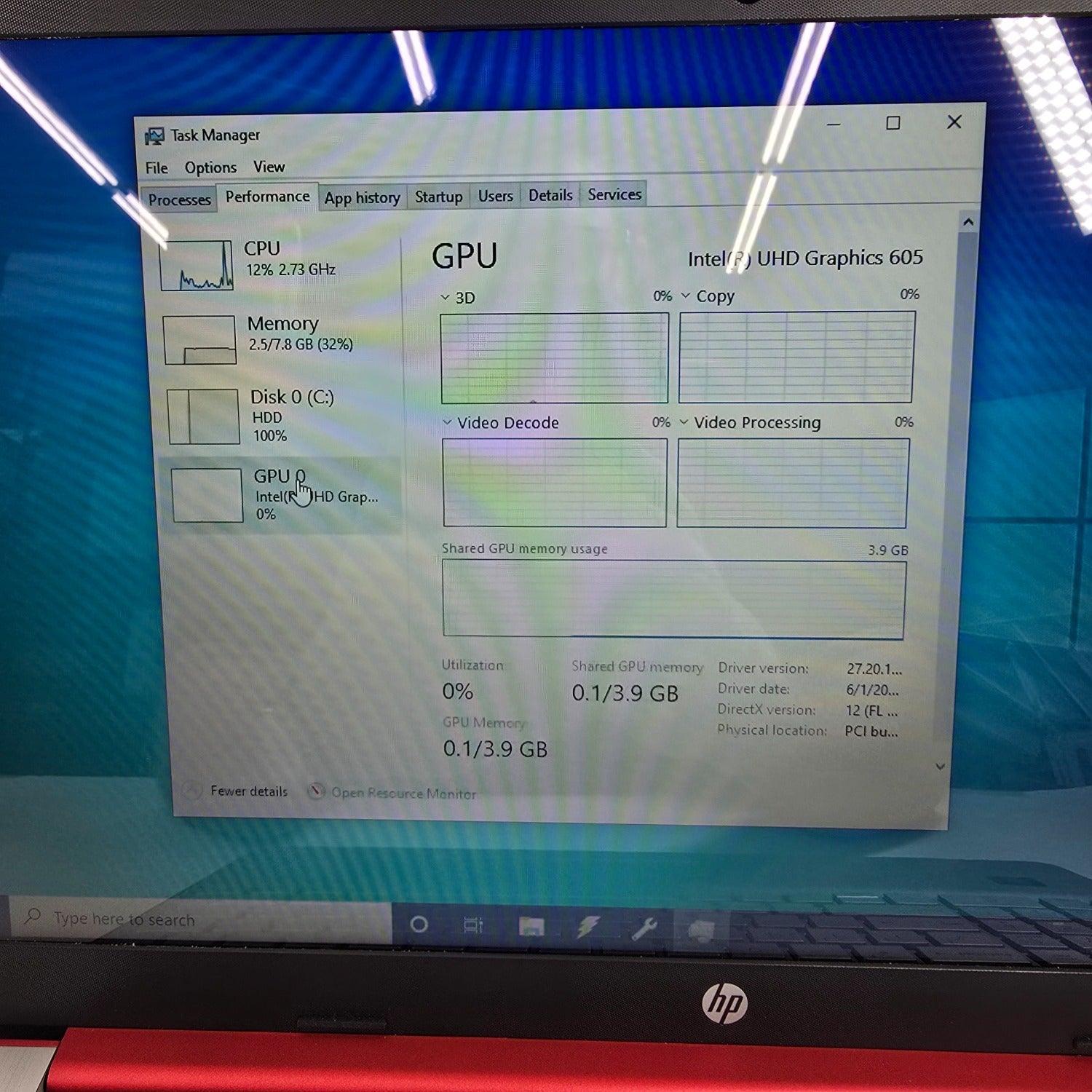
Task: Open Resource Monitor link
Action: [403, 793]
